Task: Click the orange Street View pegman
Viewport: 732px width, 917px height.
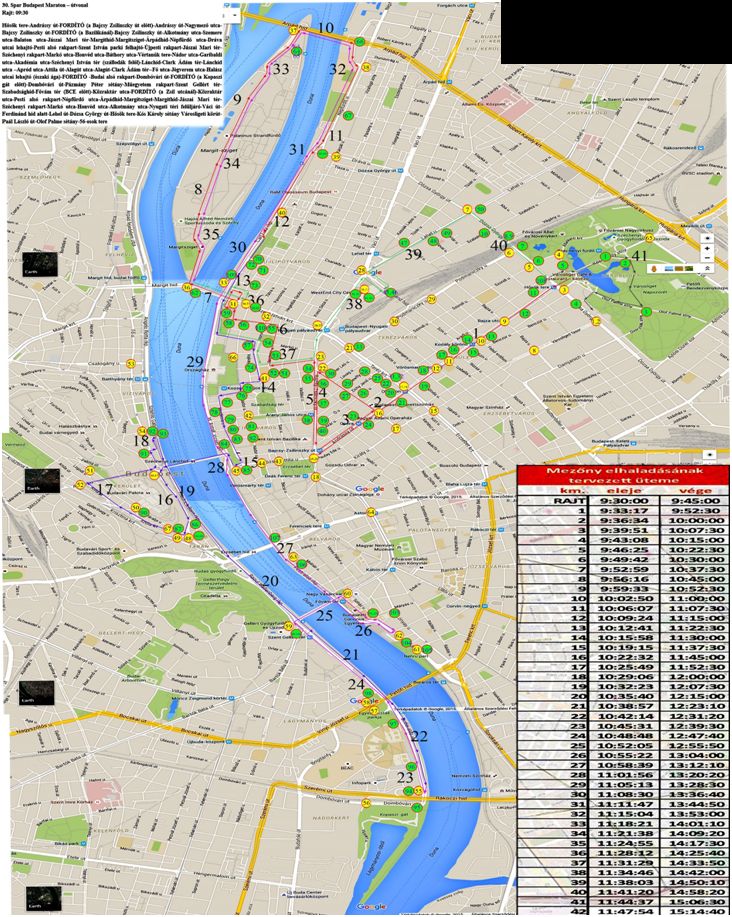Action: pos(653,268)
